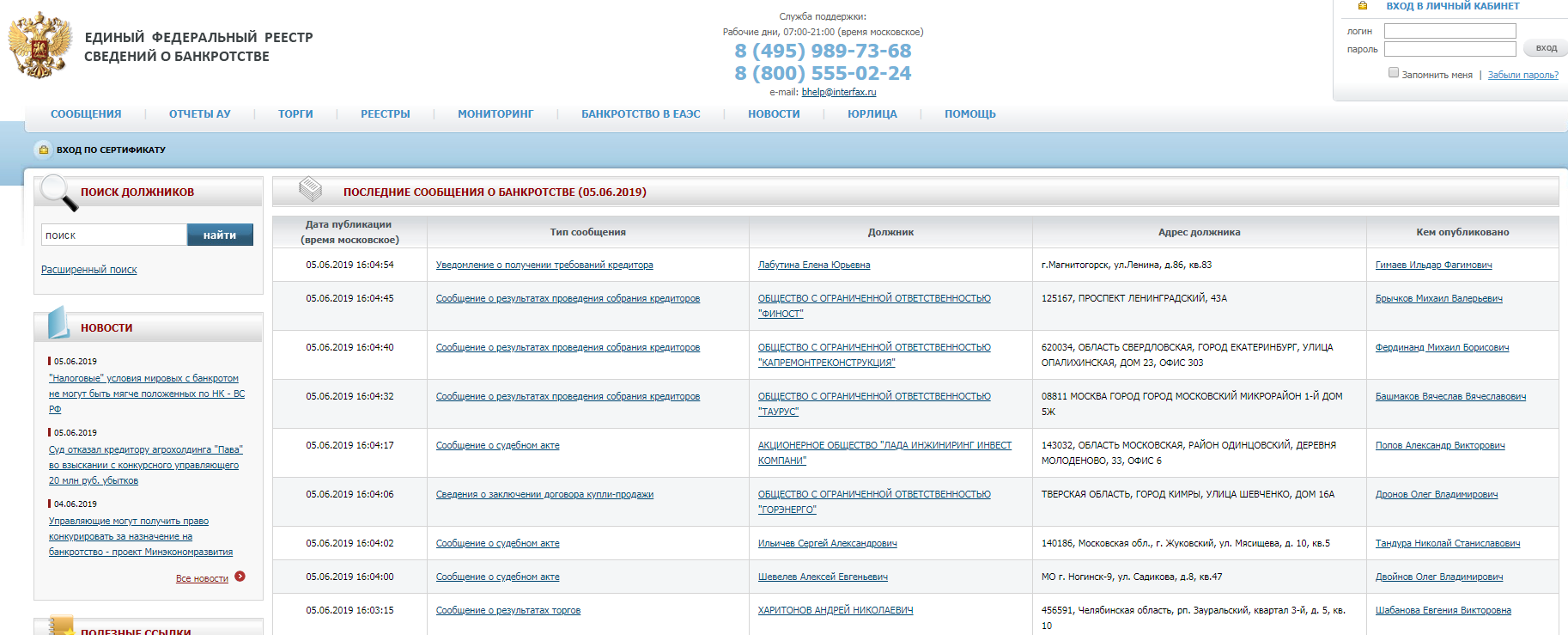Click the blue book Новости icon
1568x635 pixels.
click(58, 324)
